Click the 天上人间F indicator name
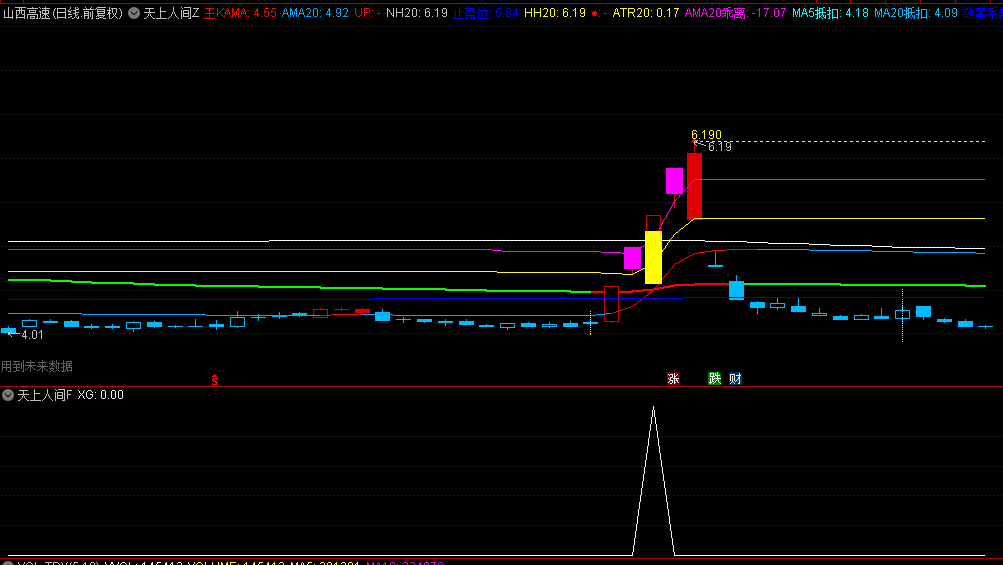This screenshot has width=1003, height=565. (x=45, y=395)
